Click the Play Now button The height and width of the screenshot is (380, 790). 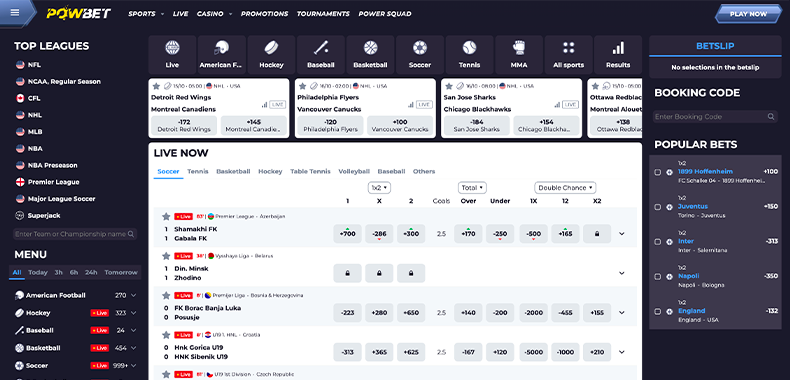click(748, 14)
